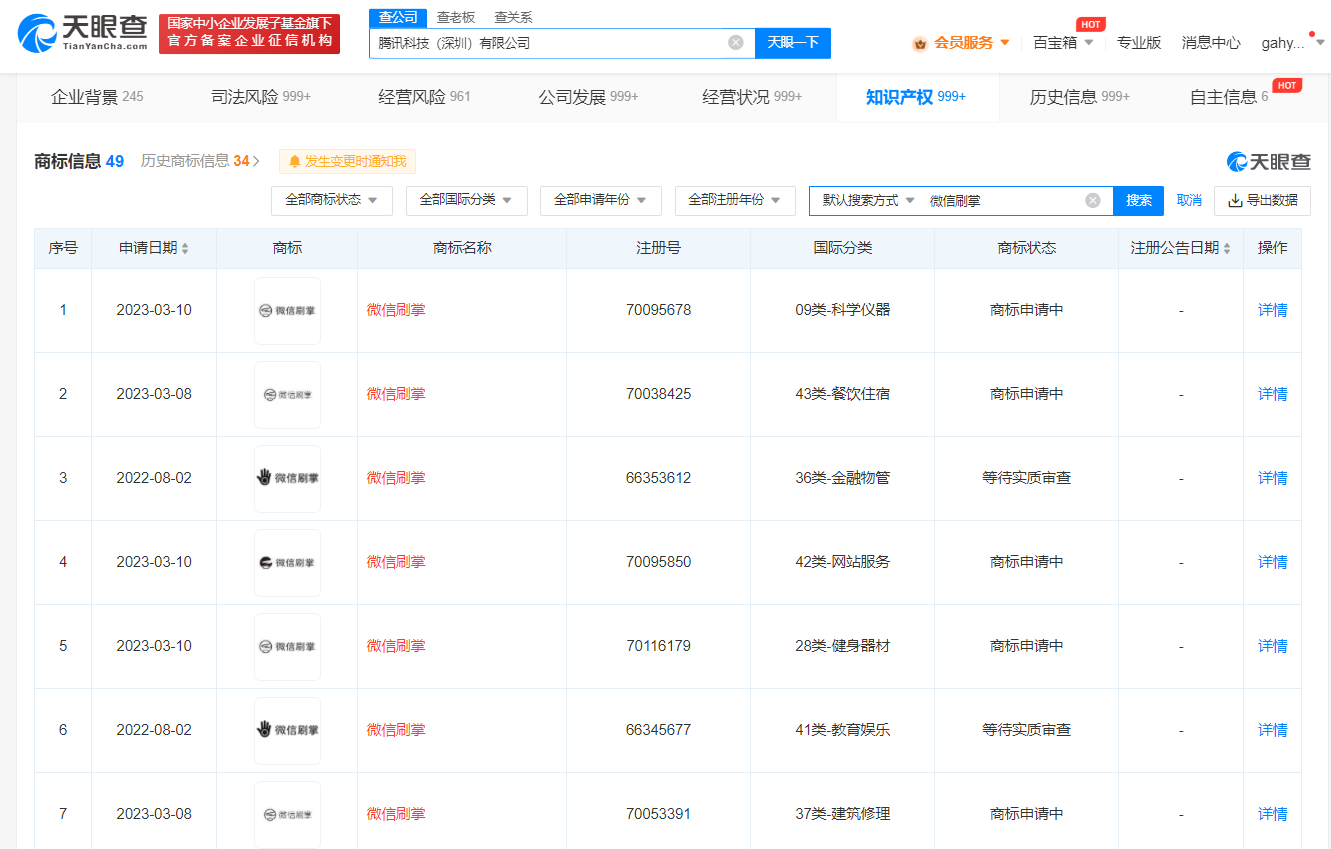1331x849 pixels.
Task: Expand the 全部申请年份 filter dropdown
Action: click(600, 200)
